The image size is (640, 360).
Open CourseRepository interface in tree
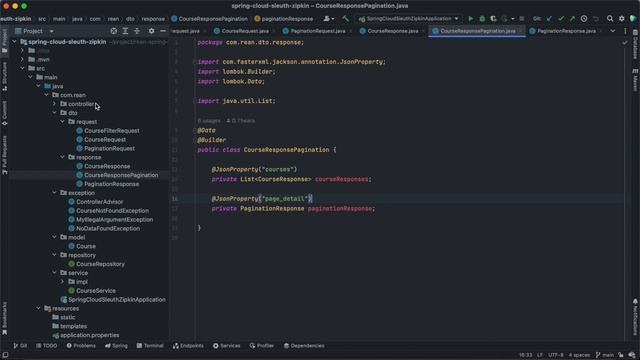(x=100, y=264)
